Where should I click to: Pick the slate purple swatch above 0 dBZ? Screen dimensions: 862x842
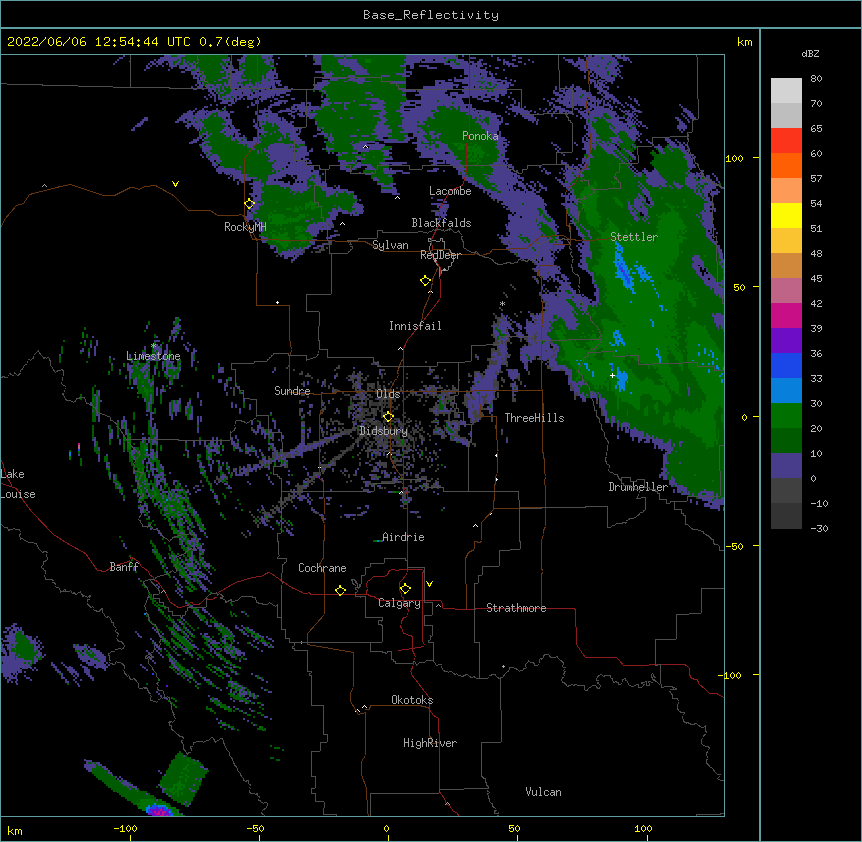(786, 466)
